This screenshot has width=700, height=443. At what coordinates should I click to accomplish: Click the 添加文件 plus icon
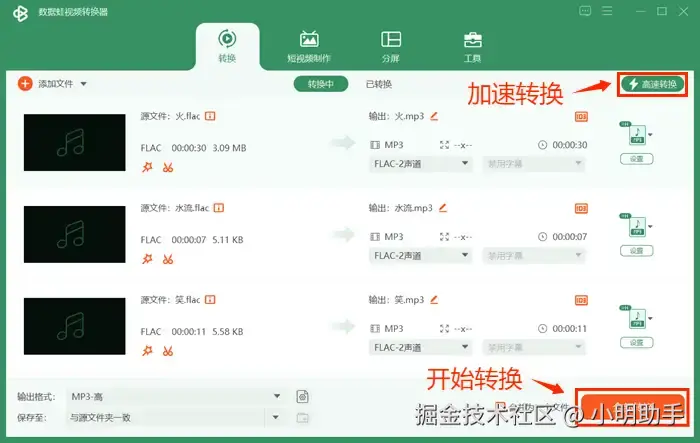pos(25,84)
